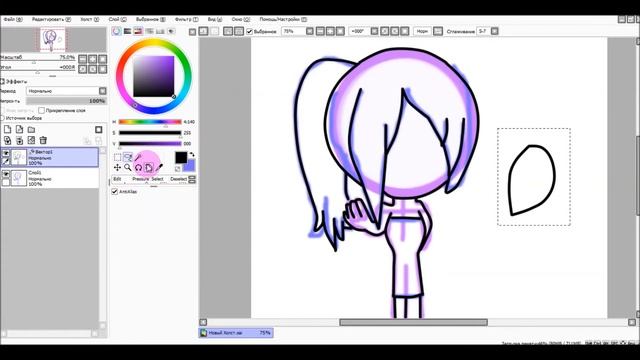Collapse the Эффекты section expander
This screenshot has width=640, height=360.
(2, 81)
